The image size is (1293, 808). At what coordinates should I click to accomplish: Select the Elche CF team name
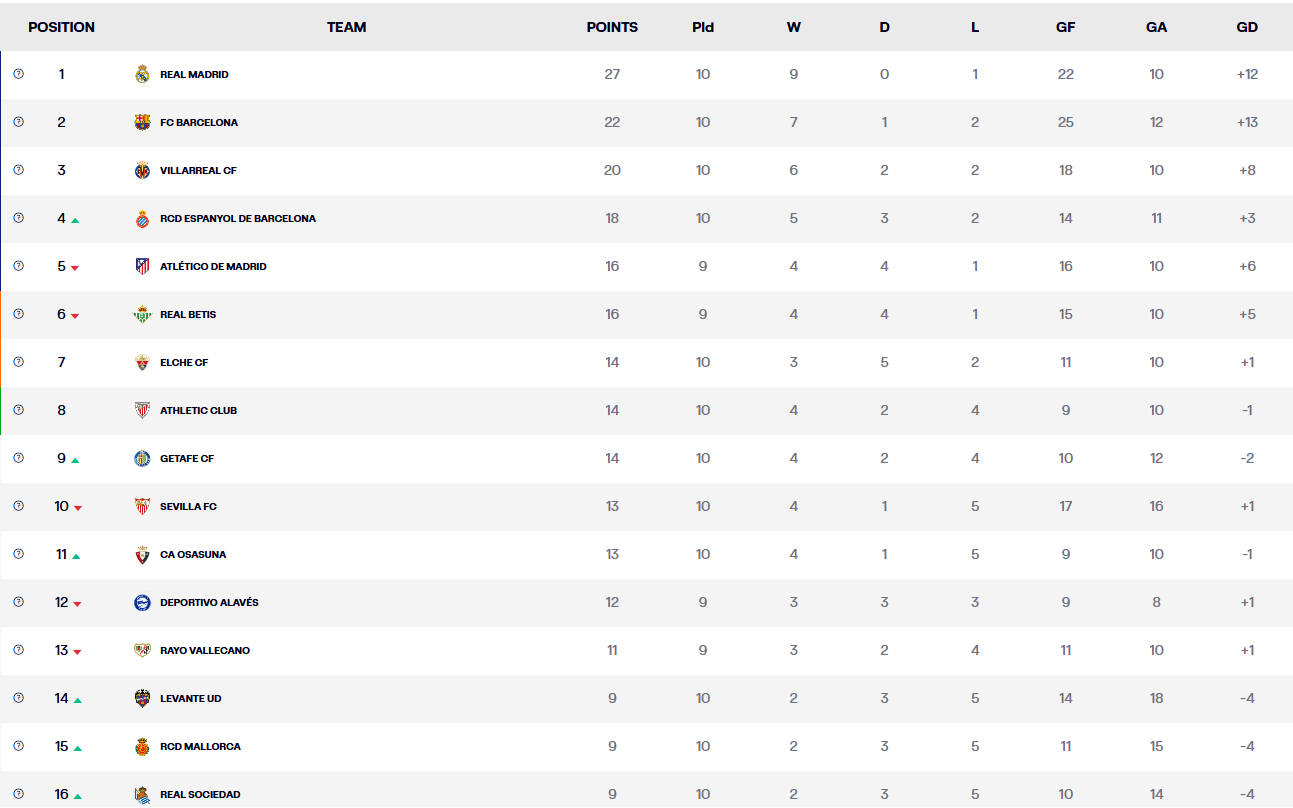(184, 362)
